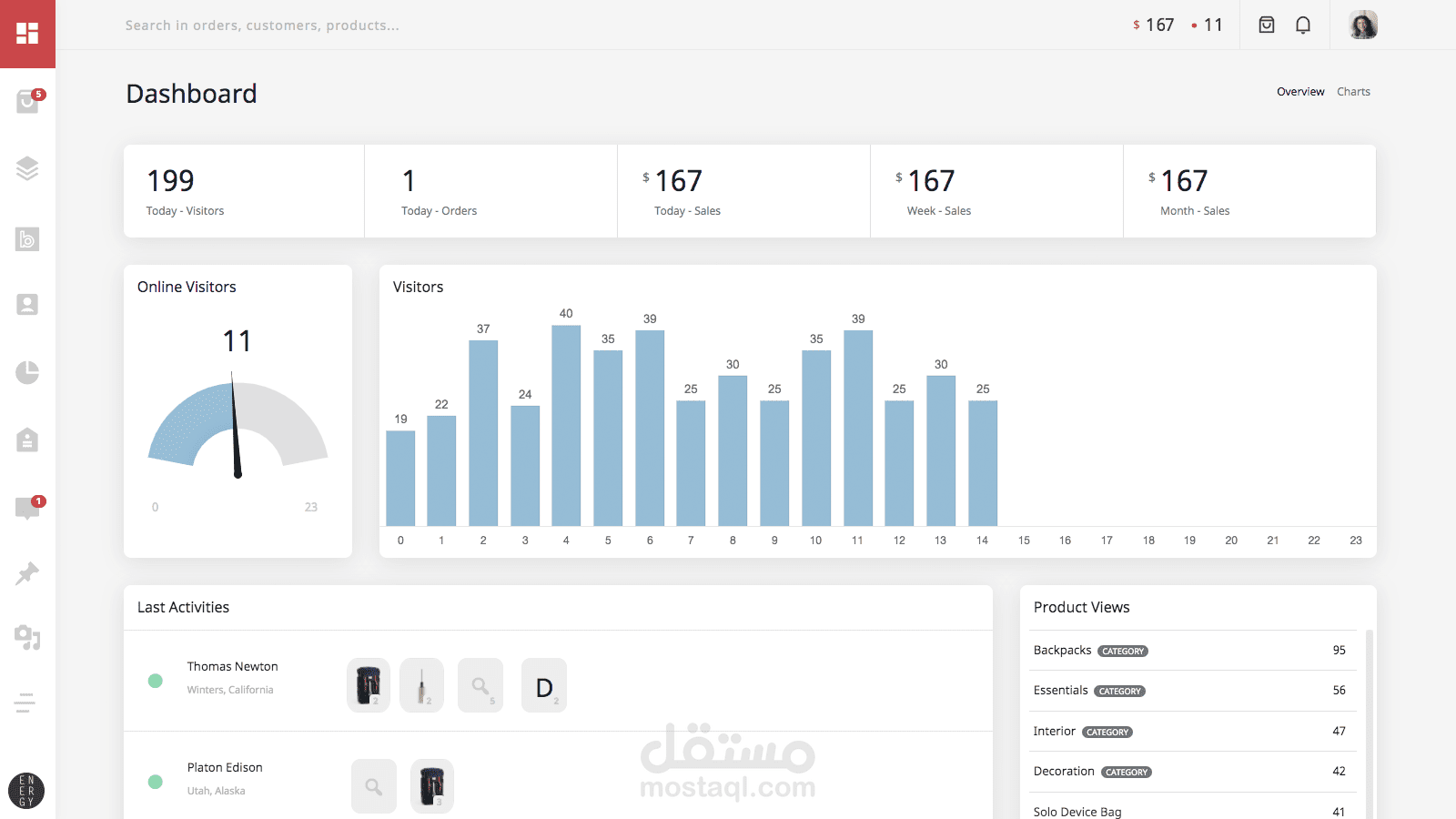The image size is (1456, 819).
Task: Click CATEGORY badge next to Backpacks
Action: pos(1123,652)
